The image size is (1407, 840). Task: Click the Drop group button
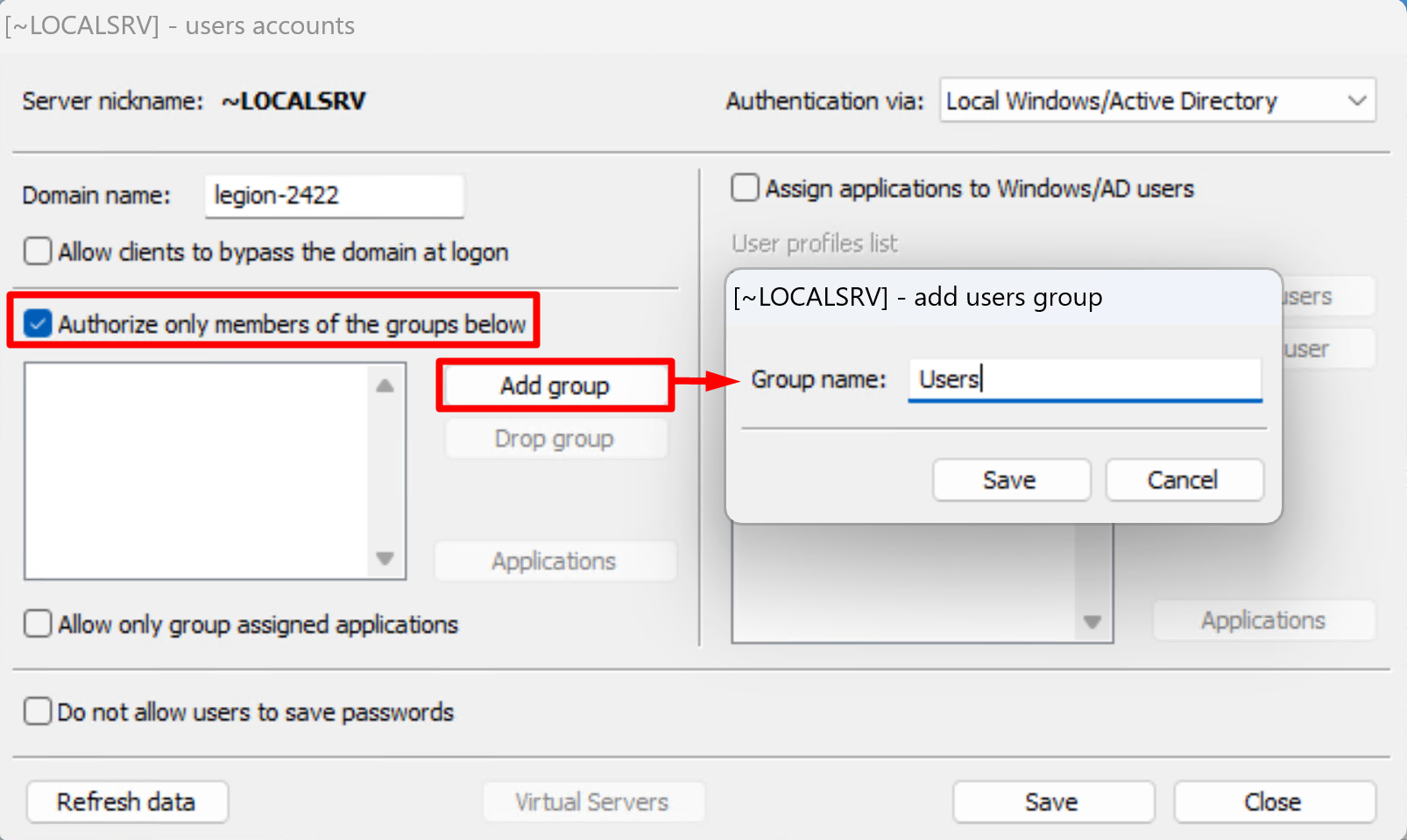click(555, 439)
